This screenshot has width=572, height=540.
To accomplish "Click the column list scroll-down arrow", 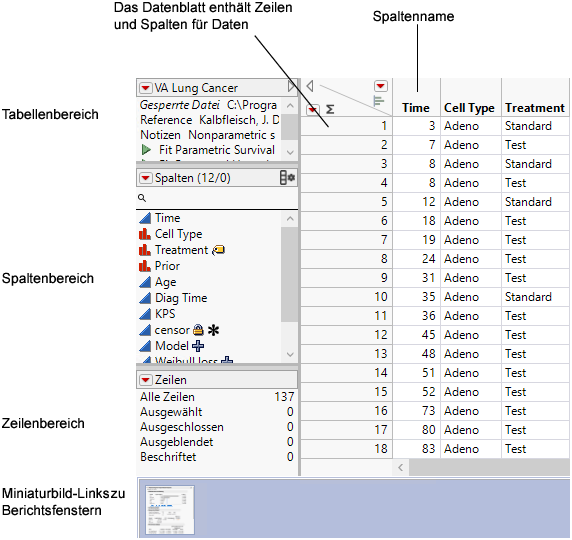I will pyautogui.click(x=290, y=354).
